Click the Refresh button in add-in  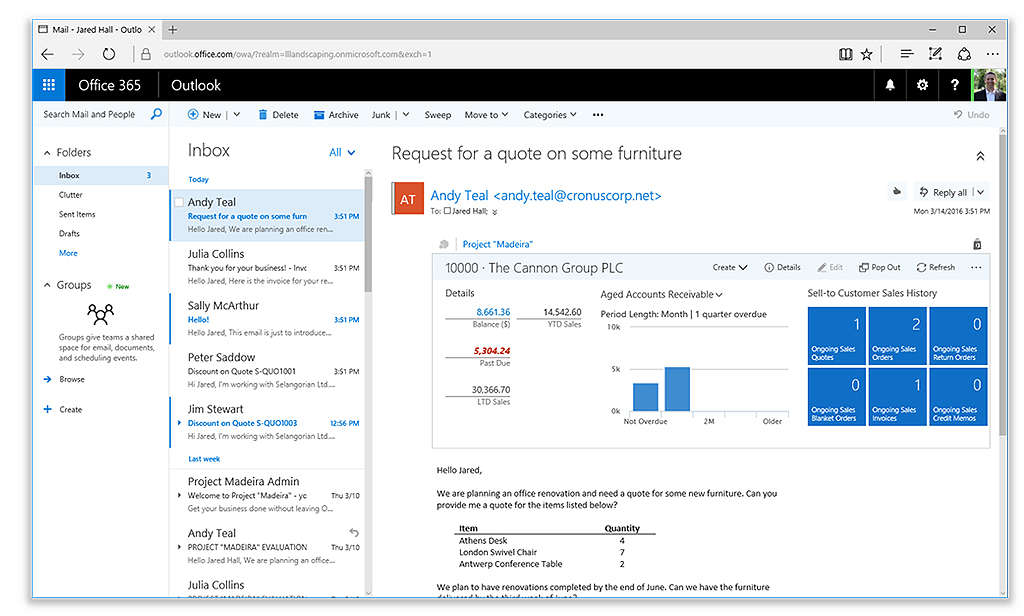(x=935, y=267)
